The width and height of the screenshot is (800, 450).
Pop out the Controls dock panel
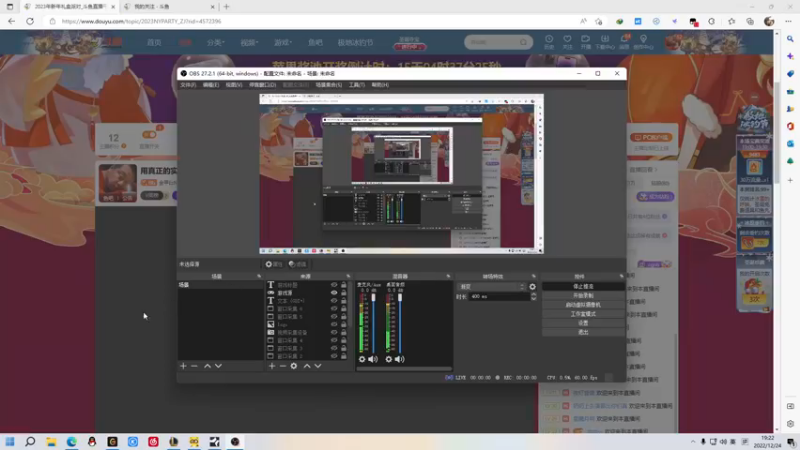tap(621, 277)
